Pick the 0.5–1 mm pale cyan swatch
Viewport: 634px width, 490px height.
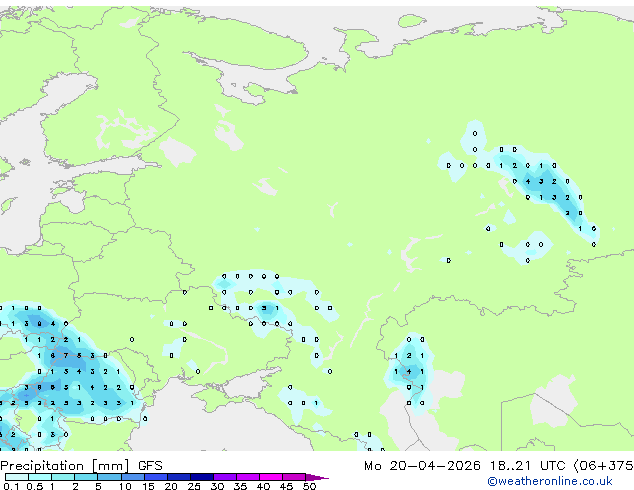[x=40, y=477]
